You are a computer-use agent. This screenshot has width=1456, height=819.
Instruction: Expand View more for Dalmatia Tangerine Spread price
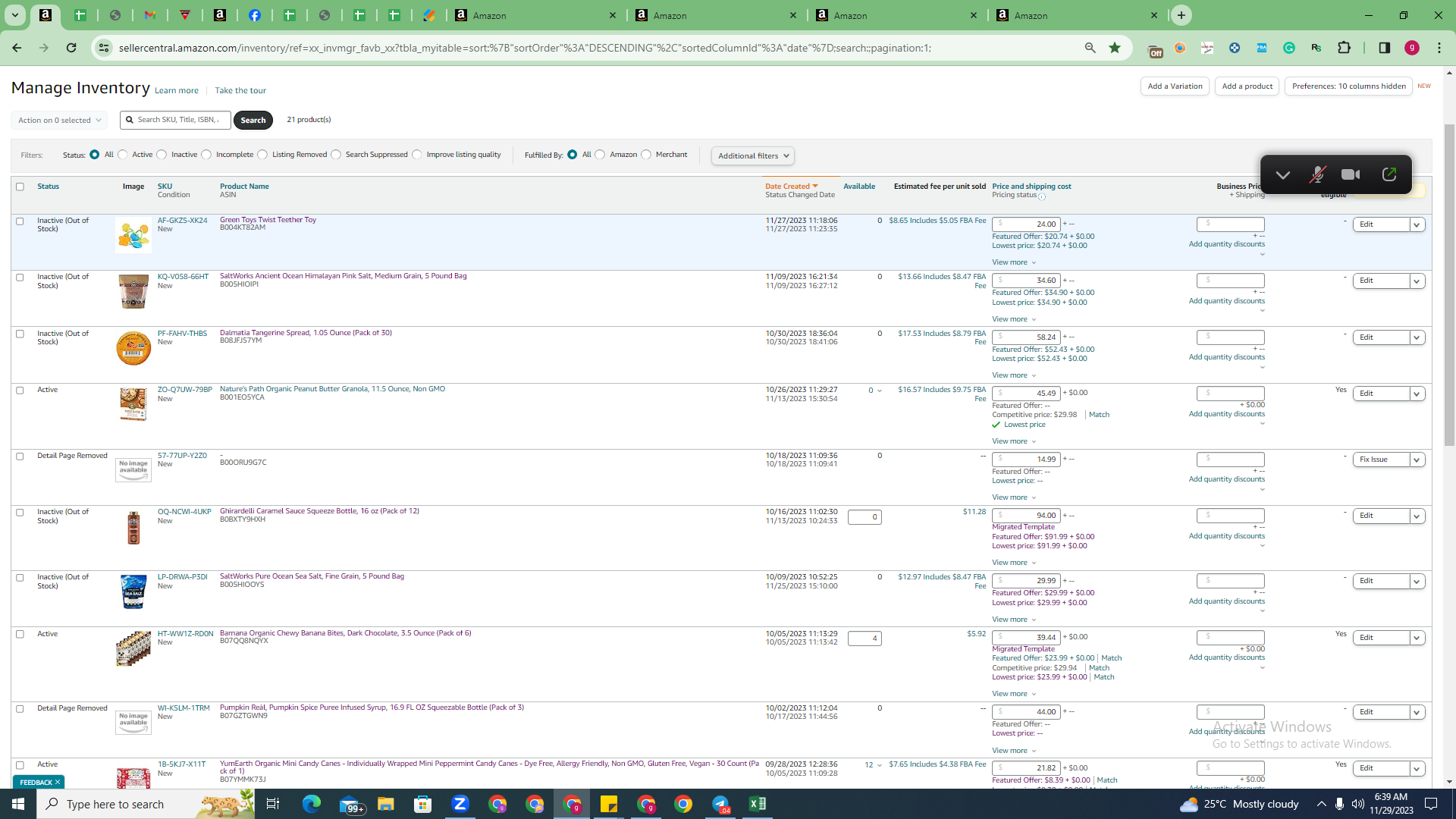click(x=1014, y=376)
